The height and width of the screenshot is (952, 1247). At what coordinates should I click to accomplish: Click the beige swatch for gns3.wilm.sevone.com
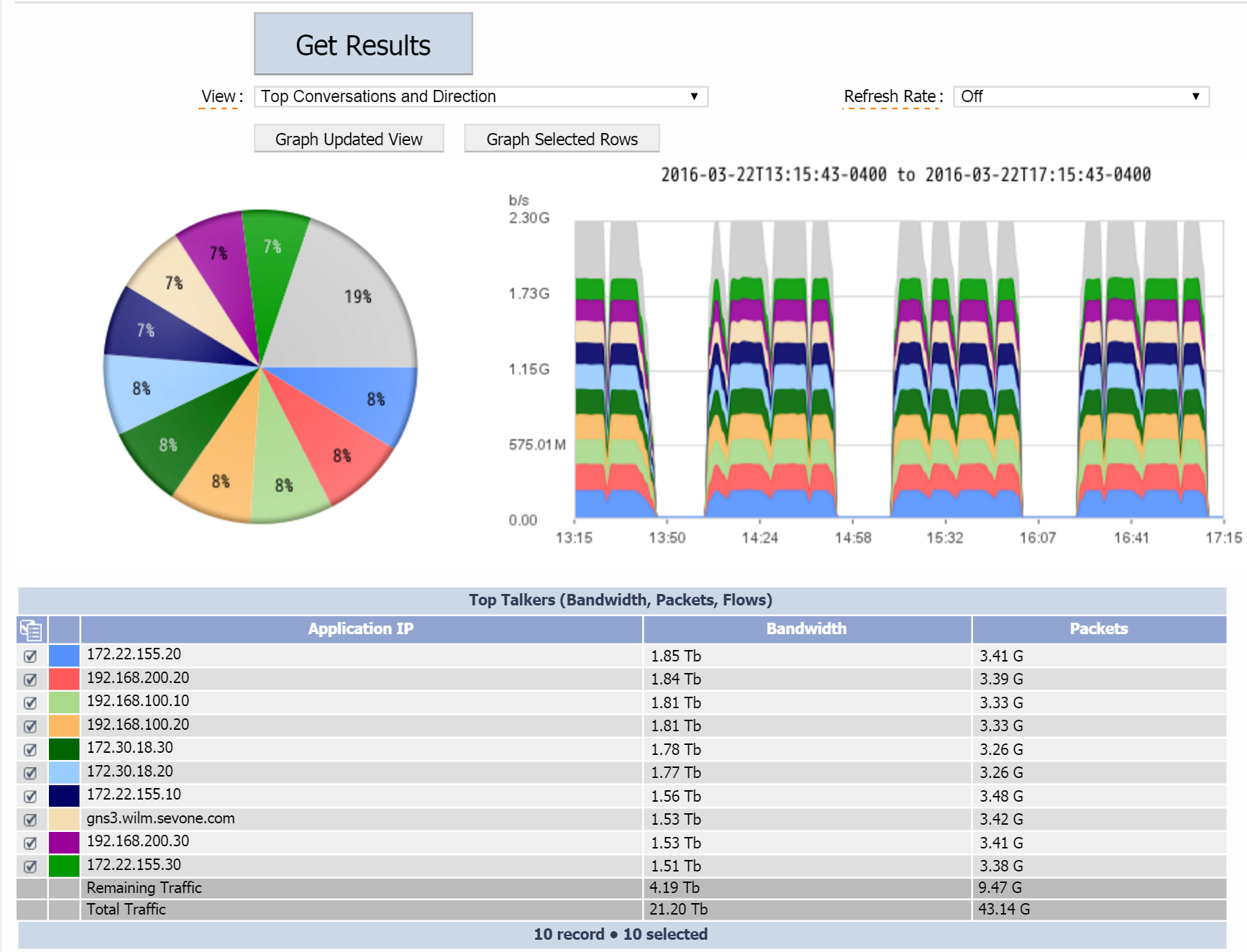click(x=64, y=820)
